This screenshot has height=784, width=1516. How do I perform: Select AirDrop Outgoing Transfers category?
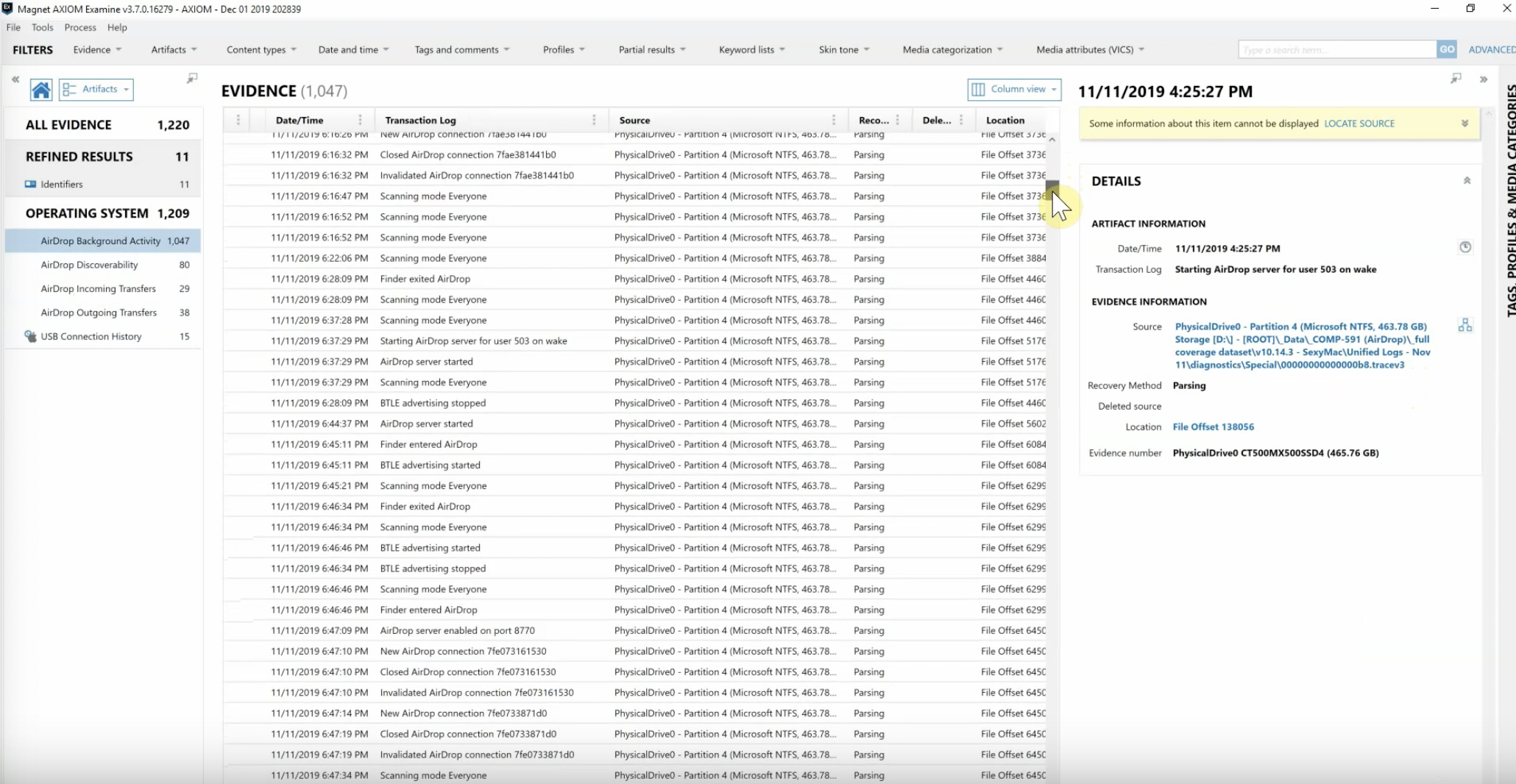[103, 313]
